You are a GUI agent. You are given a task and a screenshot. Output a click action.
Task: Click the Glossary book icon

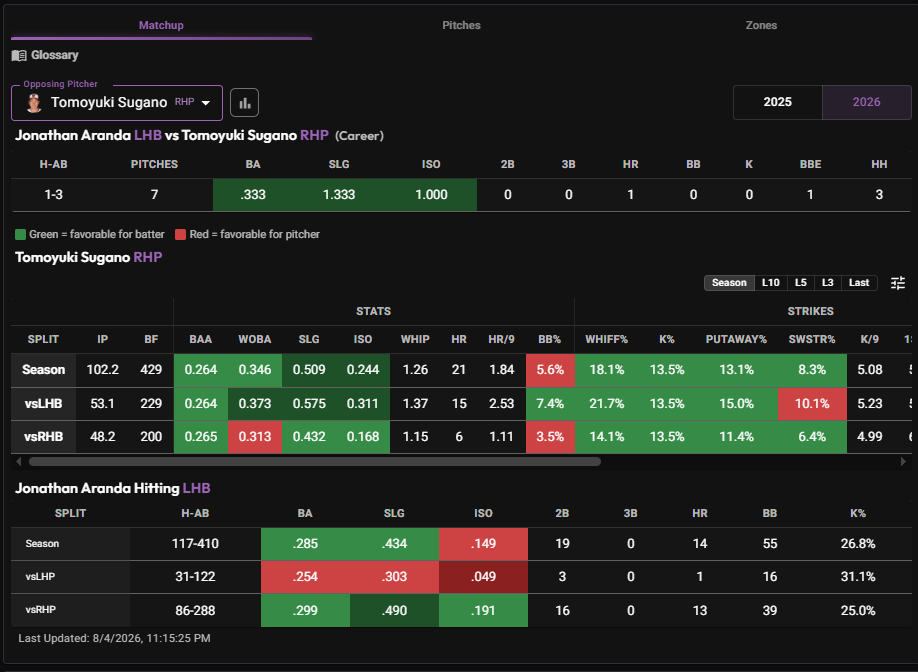(19, 56)
